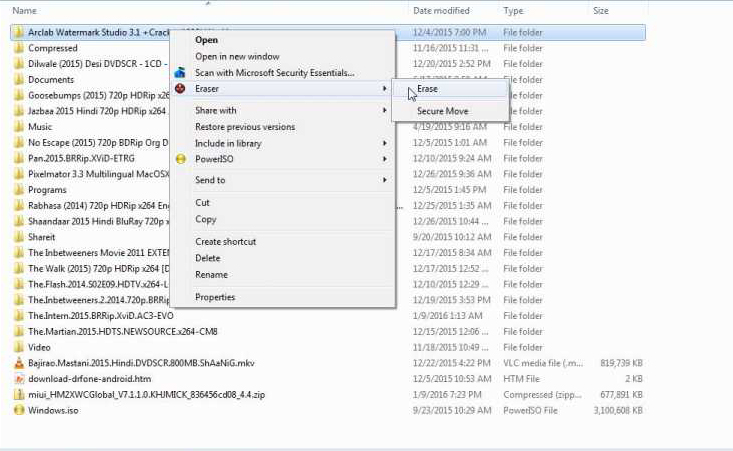Click the Goosebumps (2015) folder icon
Screen dimensions: 733x451
[x=19, y=95]
